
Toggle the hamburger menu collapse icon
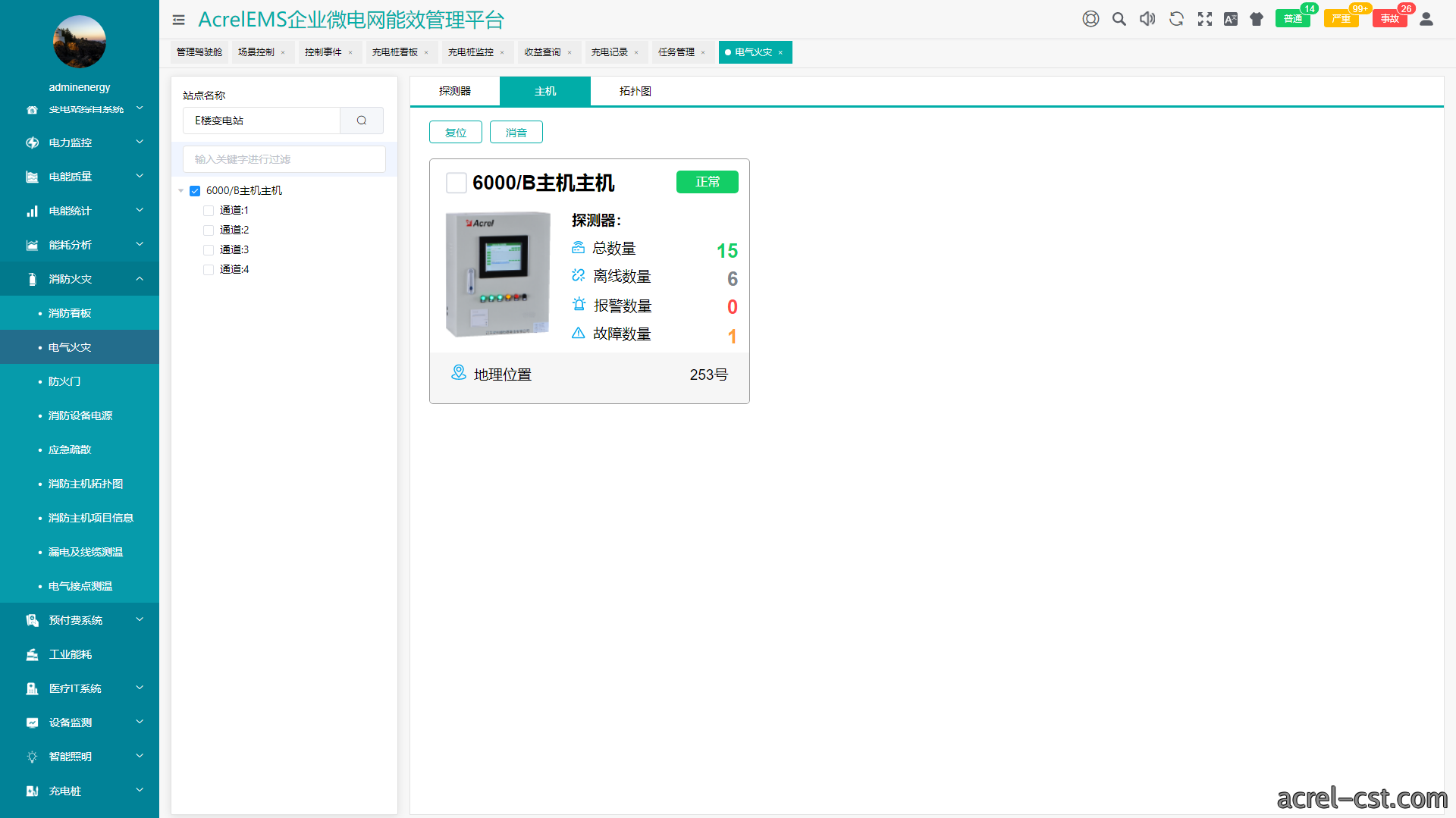179,20
